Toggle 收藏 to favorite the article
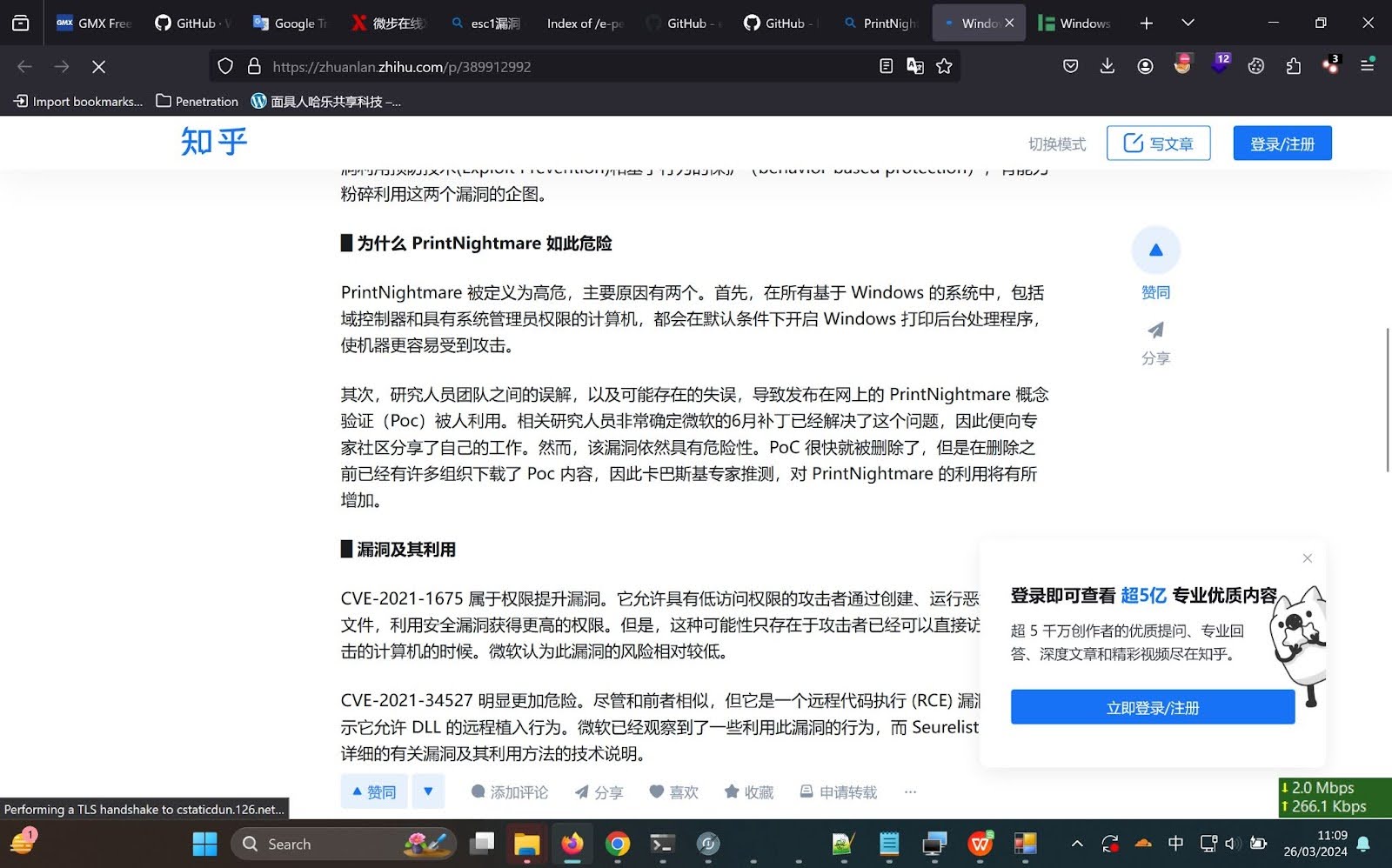 click(x=748, y=791)
